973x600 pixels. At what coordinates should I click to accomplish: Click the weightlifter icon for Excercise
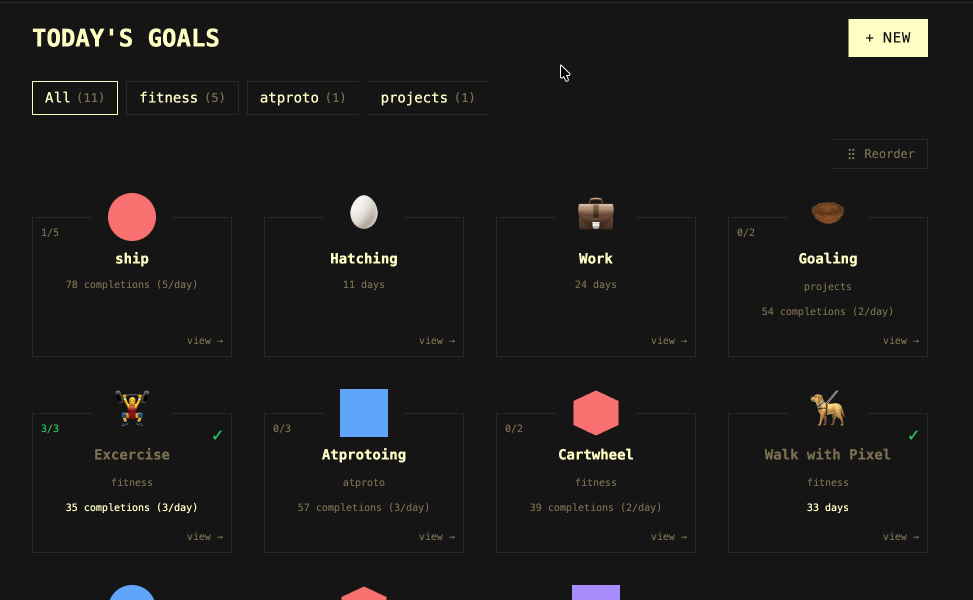(x=132, y=408)
